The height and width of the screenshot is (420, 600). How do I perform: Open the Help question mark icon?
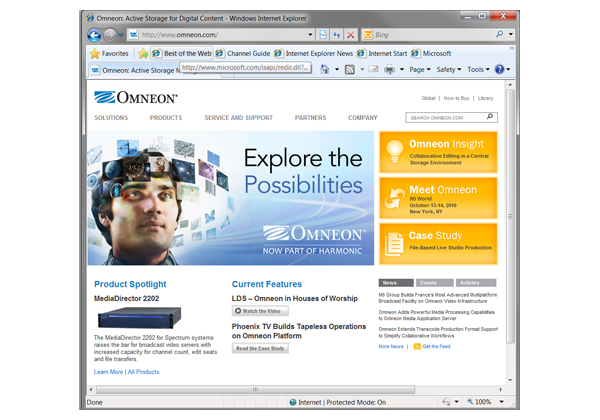(499, 70)
